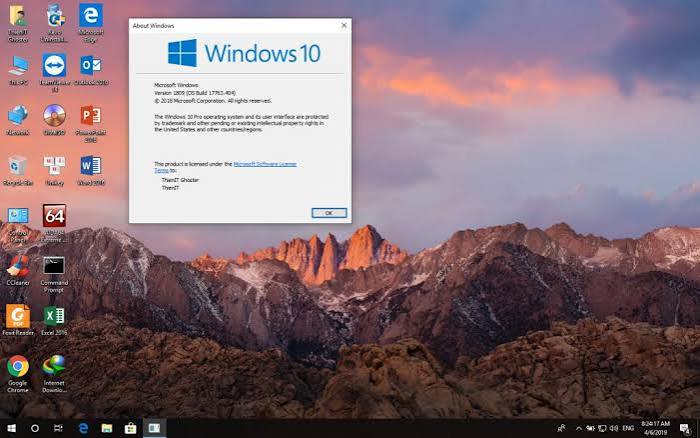Open File Explorer from the taskbar

pyautogui.click(x=107, y=428)
